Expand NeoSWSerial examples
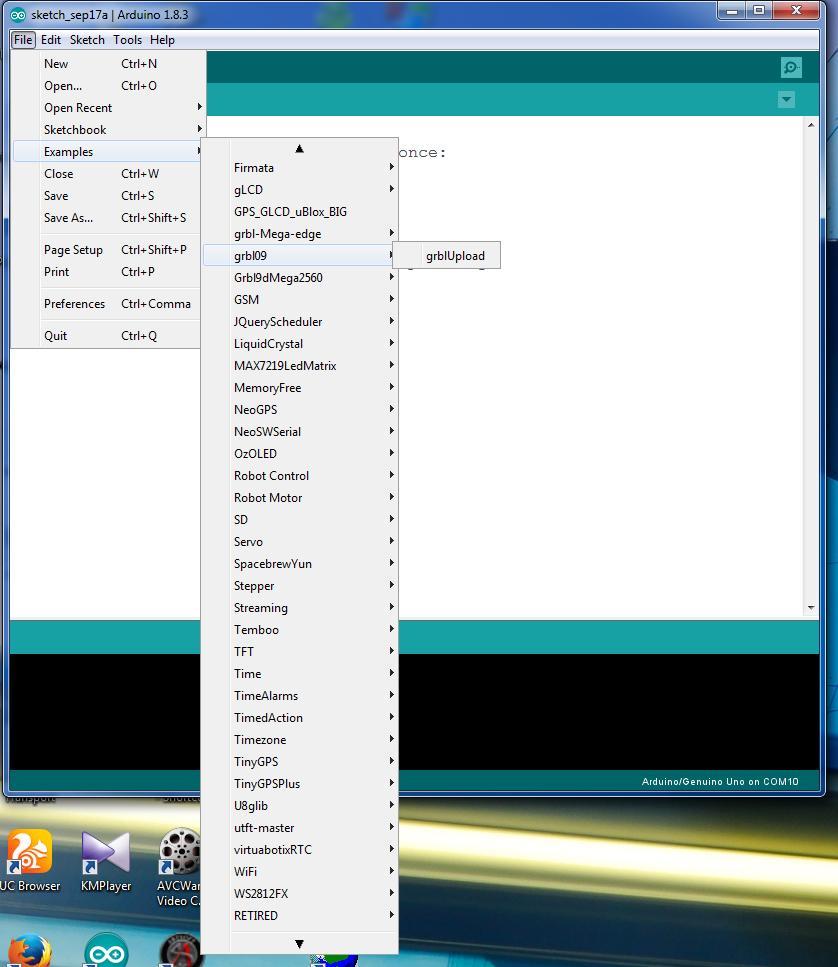Image resolution: width=838 pixels, height=967 pixels. tap(300, 432)
